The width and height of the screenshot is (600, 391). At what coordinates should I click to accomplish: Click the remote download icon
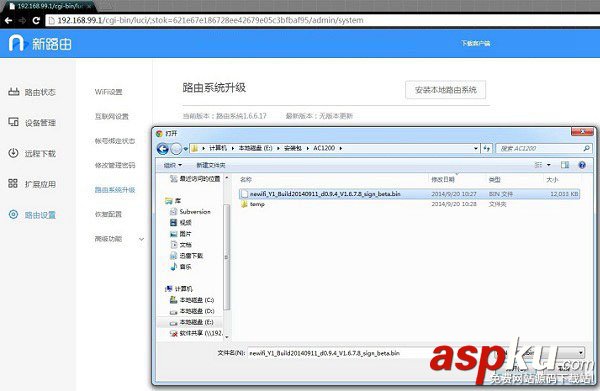(x=13, y=153)
